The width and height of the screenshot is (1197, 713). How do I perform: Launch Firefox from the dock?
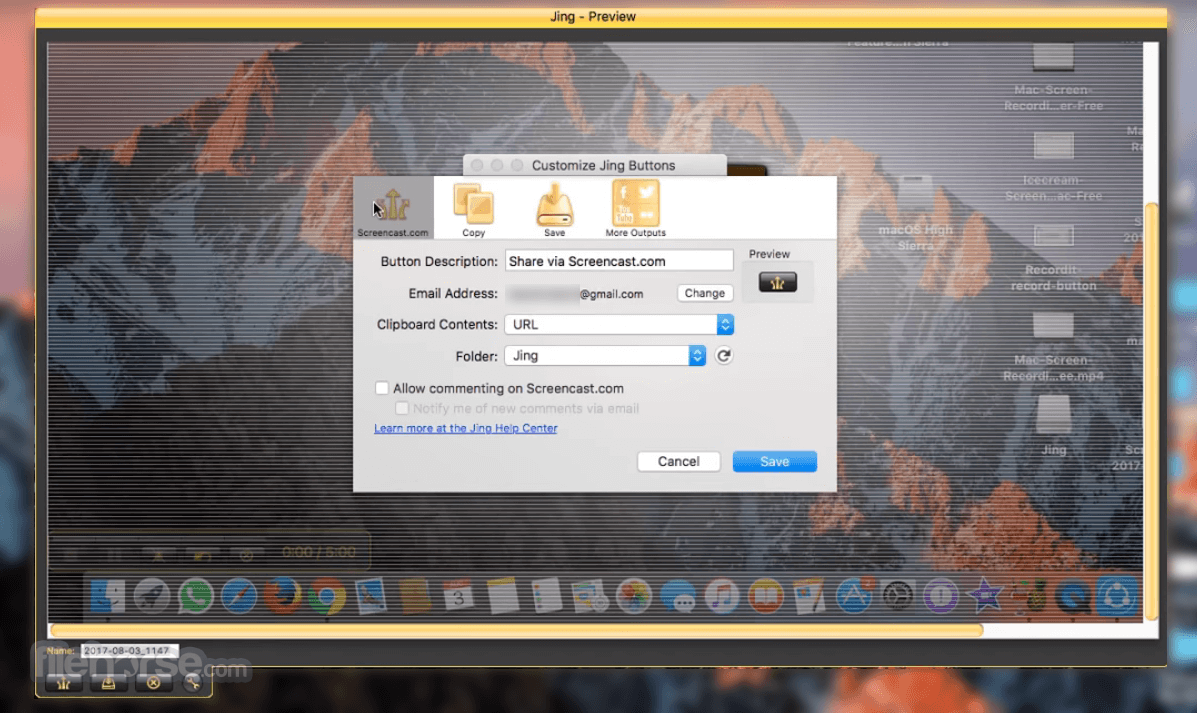[x=282, y=596]
